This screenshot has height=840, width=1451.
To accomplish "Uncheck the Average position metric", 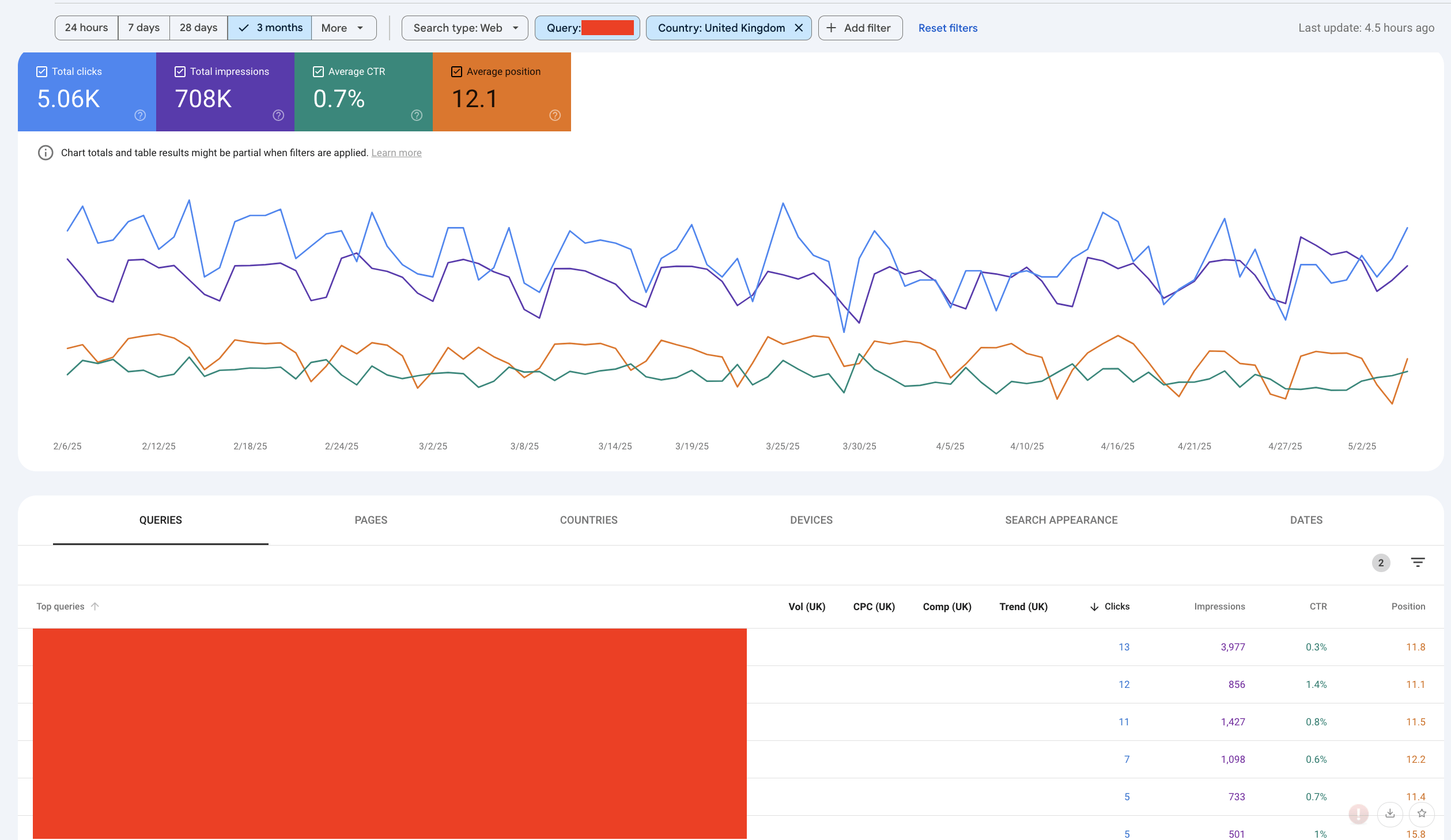I will [457, 71].
